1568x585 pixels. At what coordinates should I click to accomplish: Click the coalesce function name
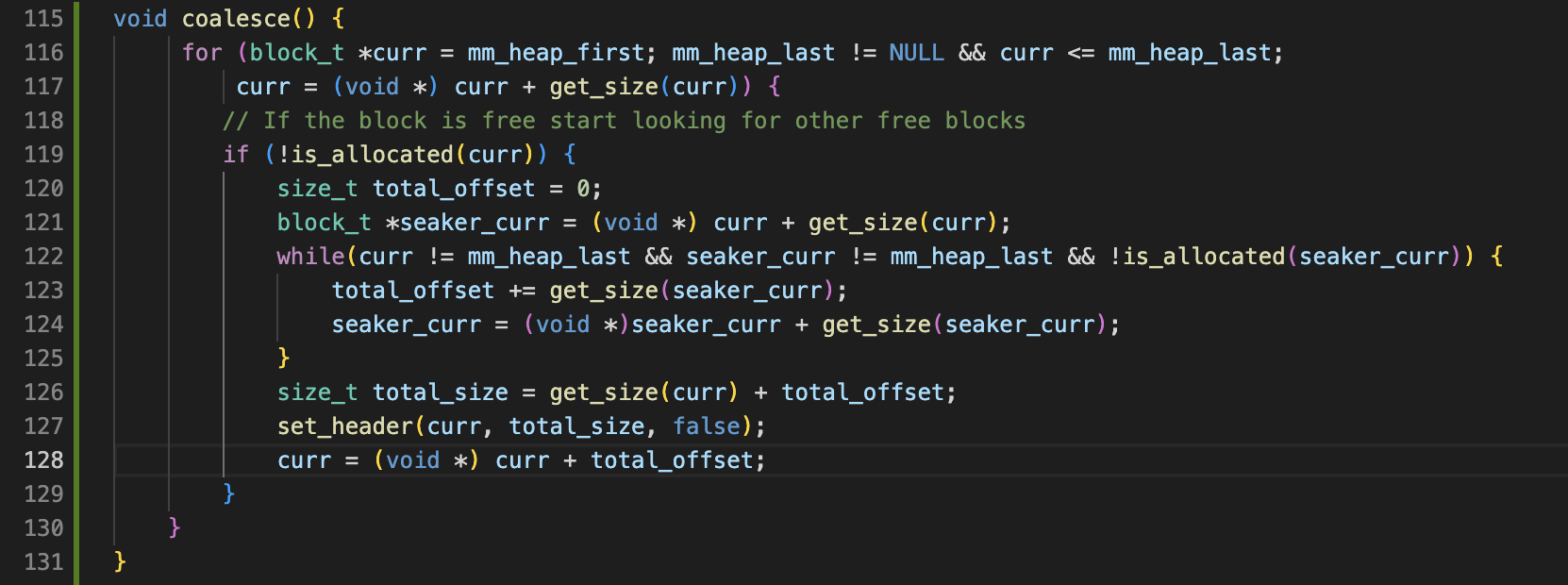tap(236, 19)
